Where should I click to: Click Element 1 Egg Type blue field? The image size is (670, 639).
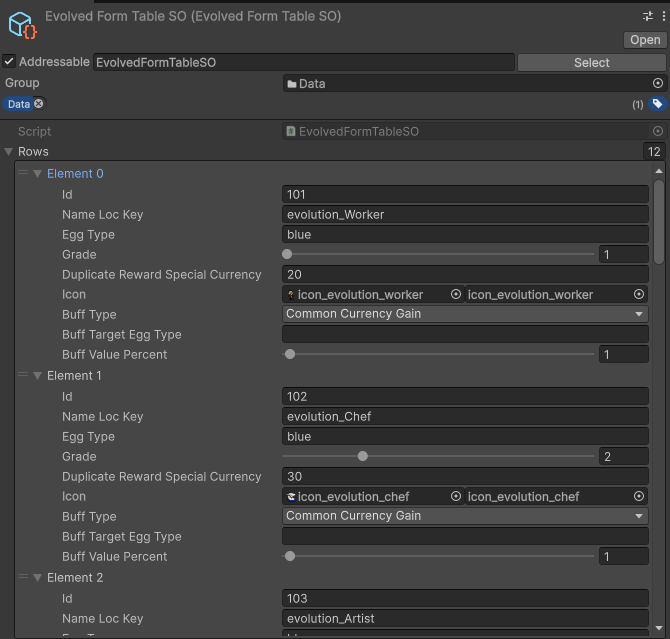click(465, 436)
